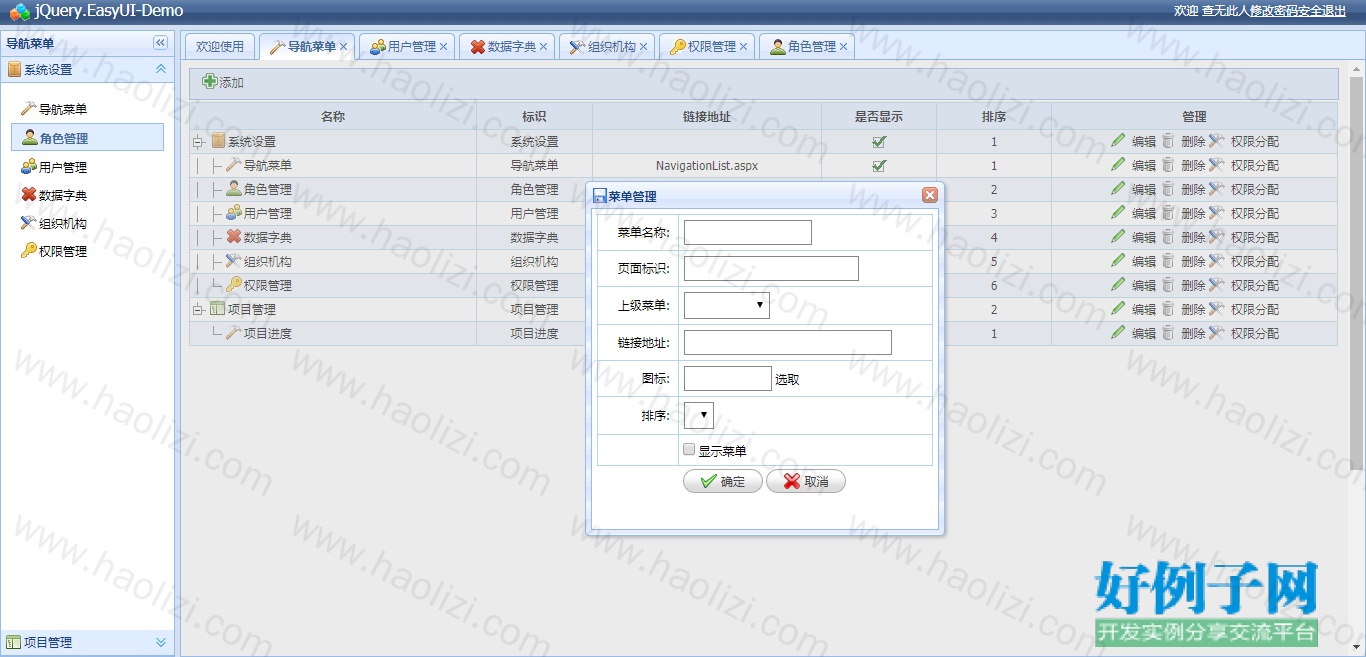Collapse the 导航菜单 side panel
Image resolution: width=1366 pixels, height=657 pixels.
(x=160, y=43)
